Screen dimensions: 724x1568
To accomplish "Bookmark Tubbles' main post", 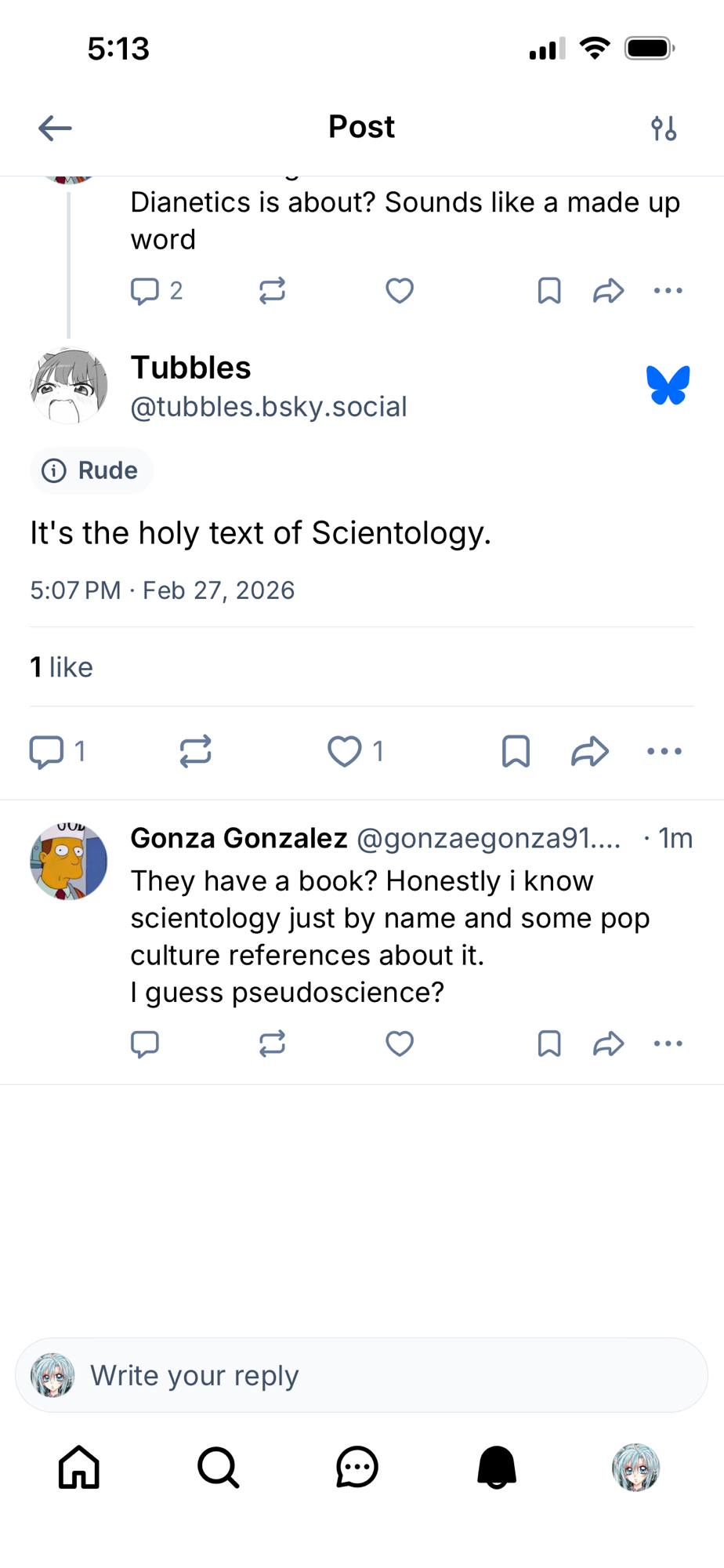I will click(516, 751).
